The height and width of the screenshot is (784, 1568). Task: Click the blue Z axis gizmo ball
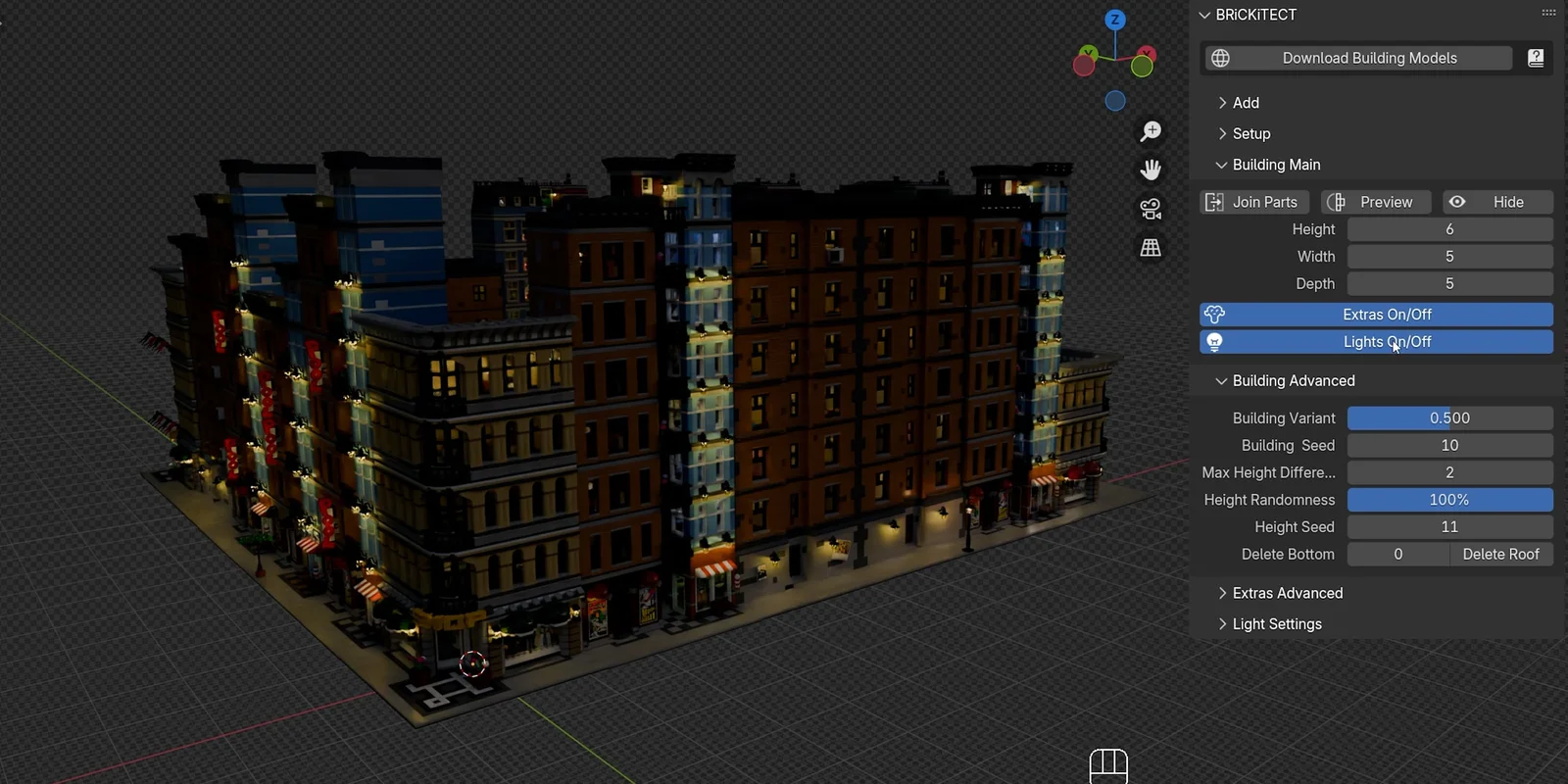click(1115, 20)
